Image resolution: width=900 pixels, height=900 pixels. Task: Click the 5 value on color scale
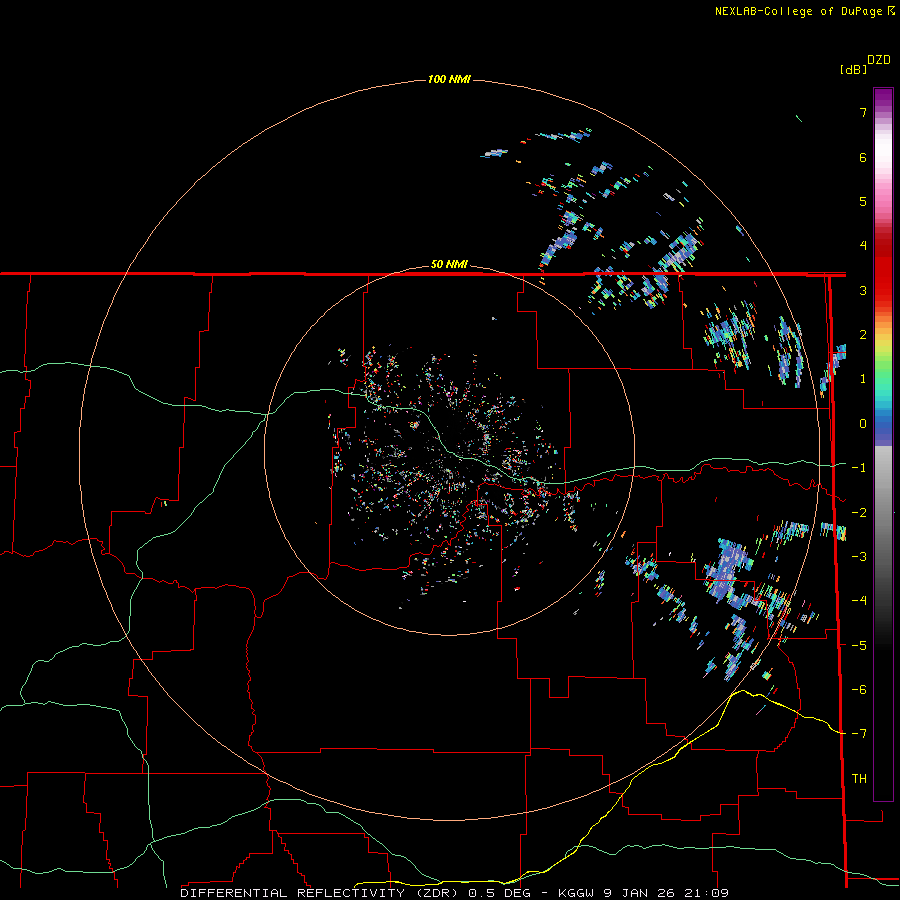pyautogui.click(x=863, y=201)
